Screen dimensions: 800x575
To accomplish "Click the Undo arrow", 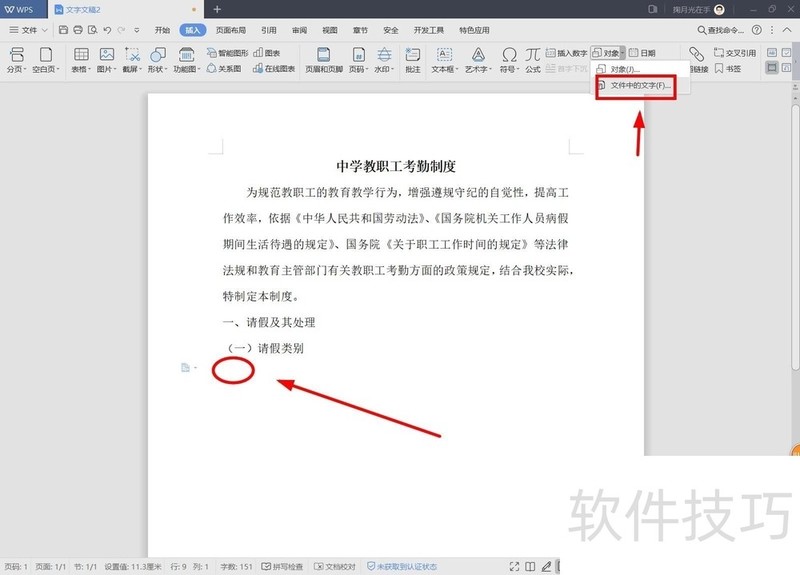I will point(107,30).
